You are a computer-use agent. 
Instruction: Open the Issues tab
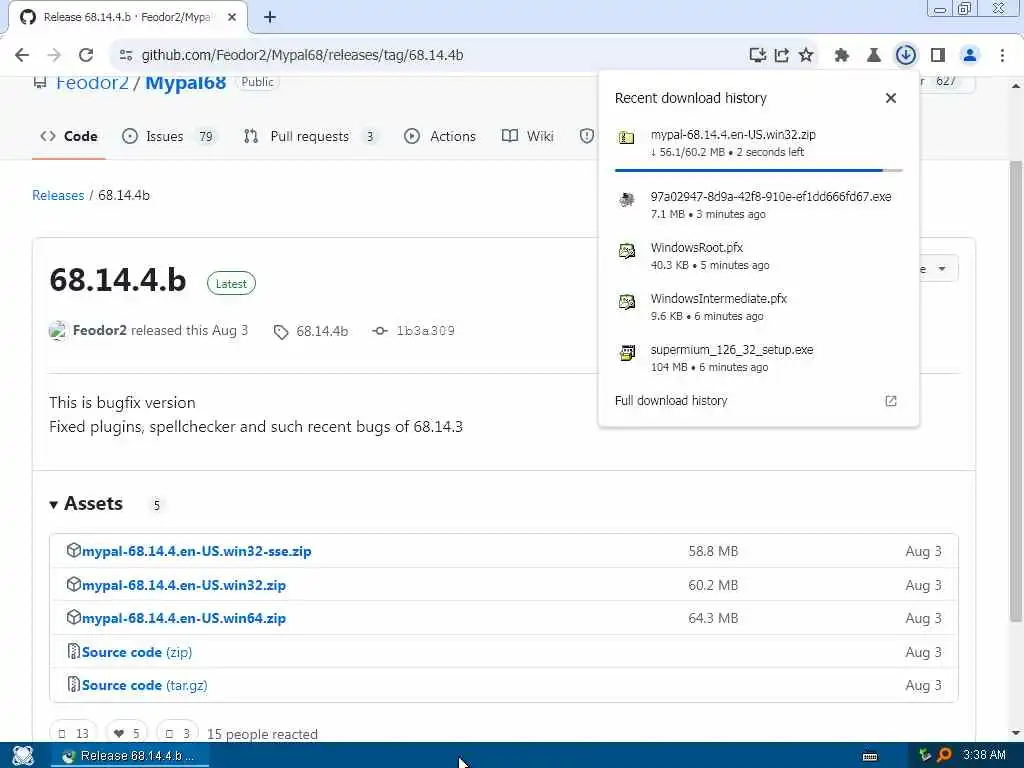coord(168,136)
